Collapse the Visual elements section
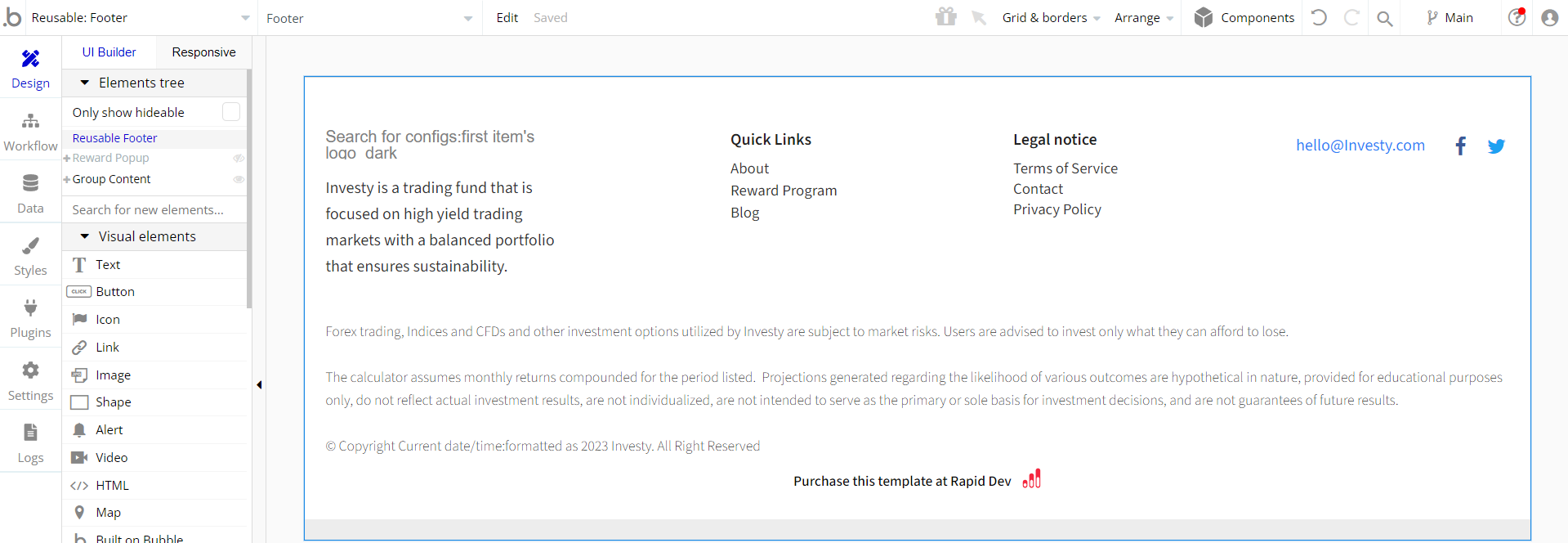The height and width of the screenshot is (543, 1568). 84,236
